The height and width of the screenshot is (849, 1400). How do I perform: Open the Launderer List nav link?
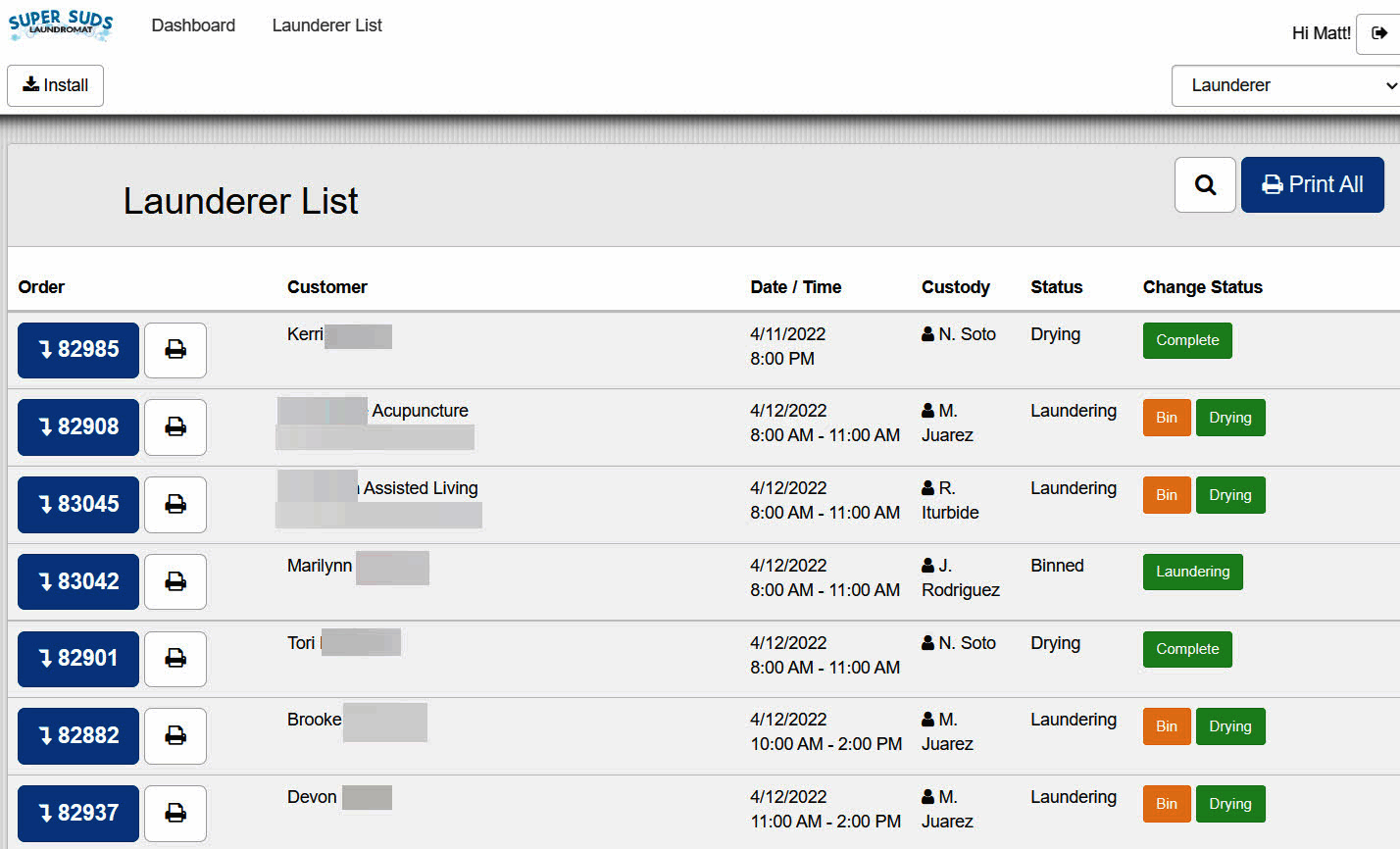coord(326,25)
